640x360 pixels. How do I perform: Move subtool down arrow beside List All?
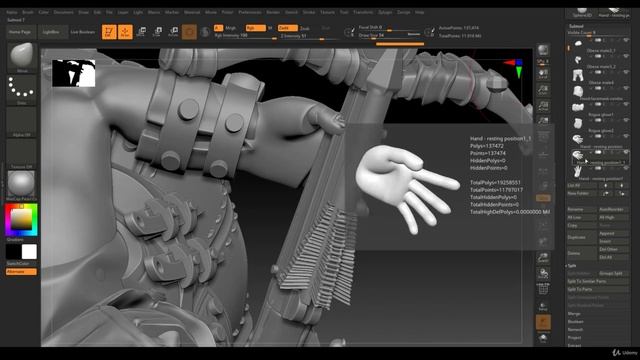coord(621,186)
